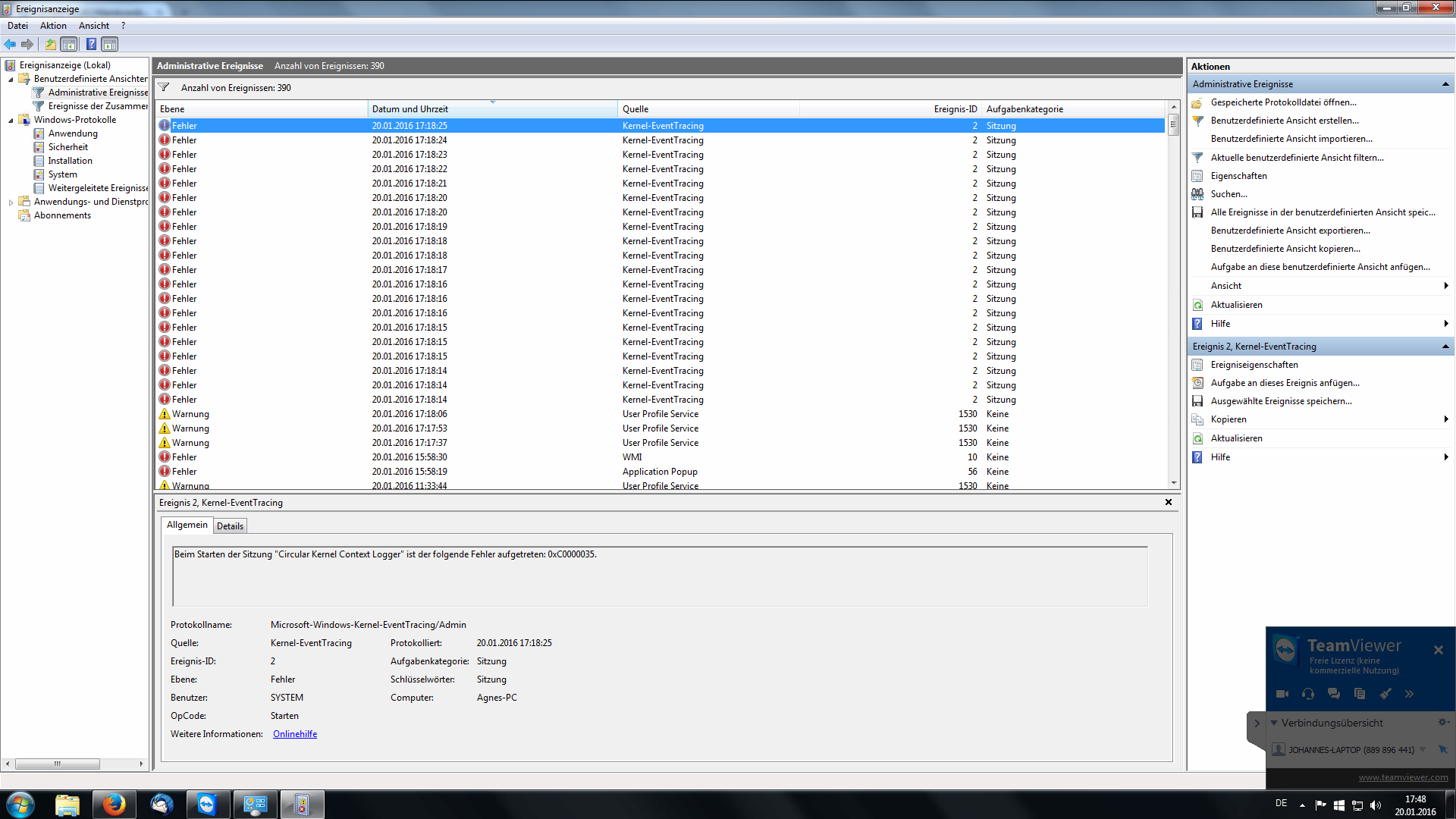
Task: Collapse Benutzerdefinierte Ansichten tree node
Action: (11, 80)
